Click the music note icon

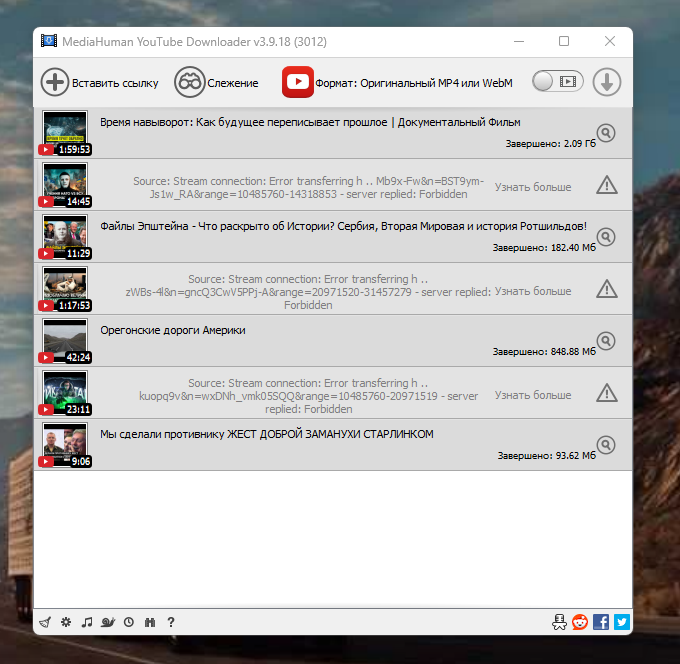tap(87, 622)
